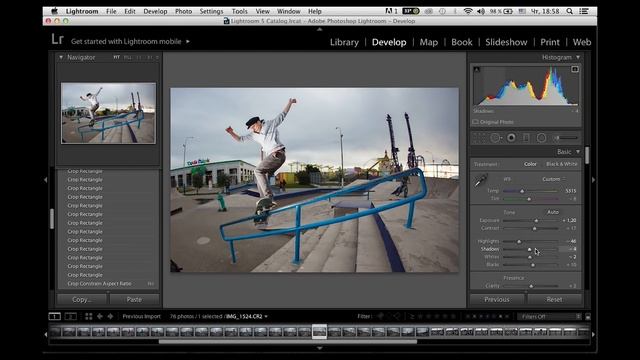Click the Highlights slider handle

pyautogui.click(x=519, y=241)
